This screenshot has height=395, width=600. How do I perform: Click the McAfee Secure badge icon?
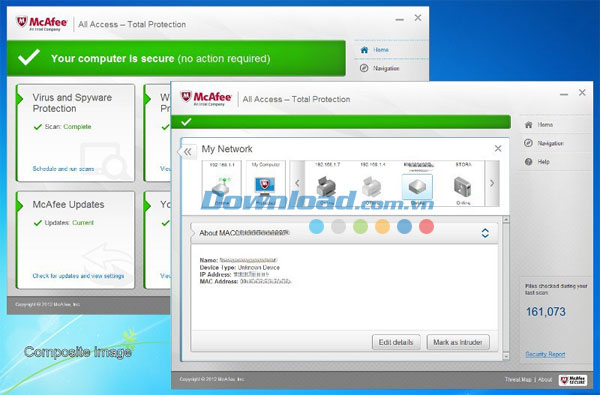coord(573,380)
